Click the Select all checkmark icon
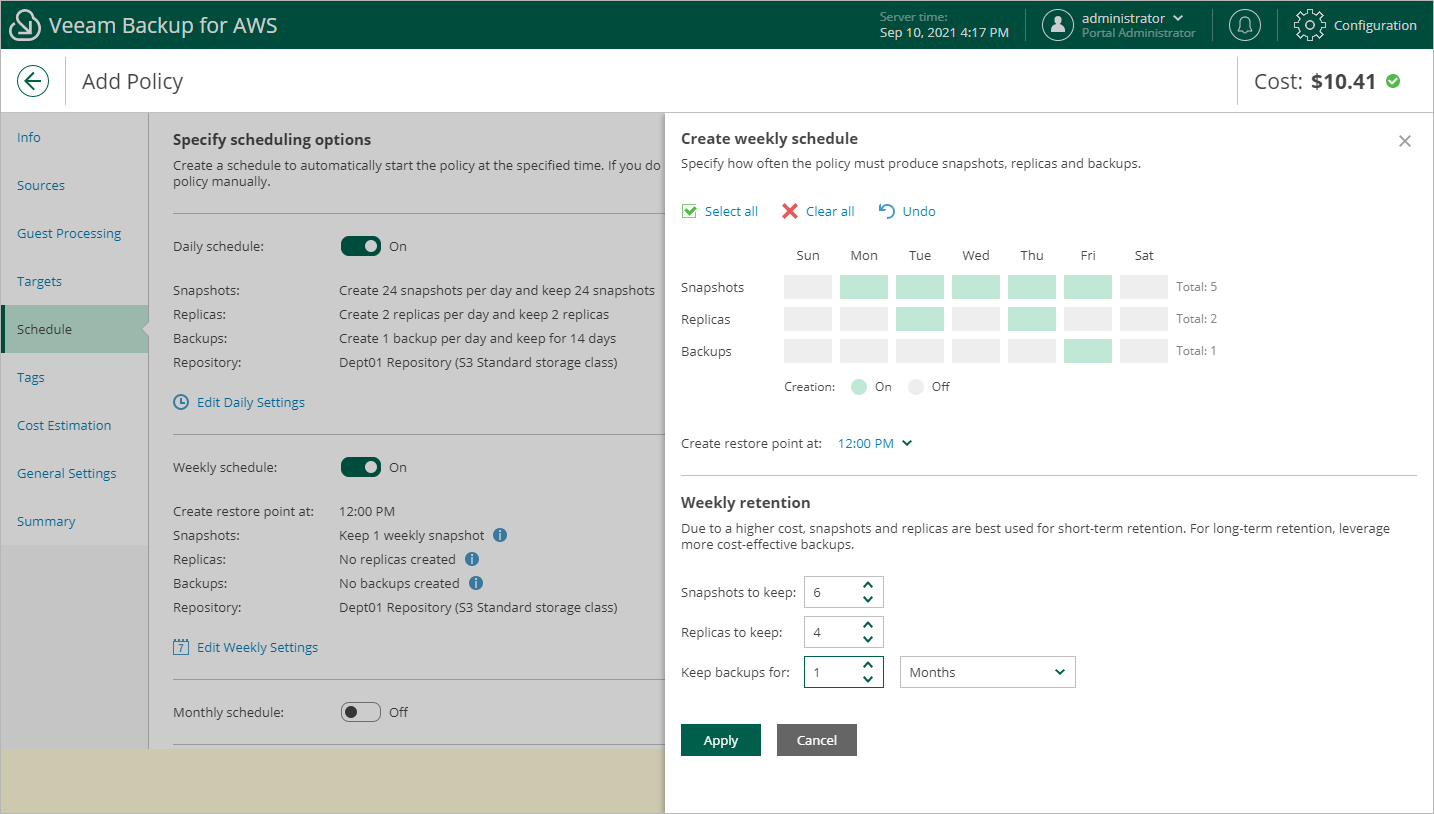 click(689, 211)
